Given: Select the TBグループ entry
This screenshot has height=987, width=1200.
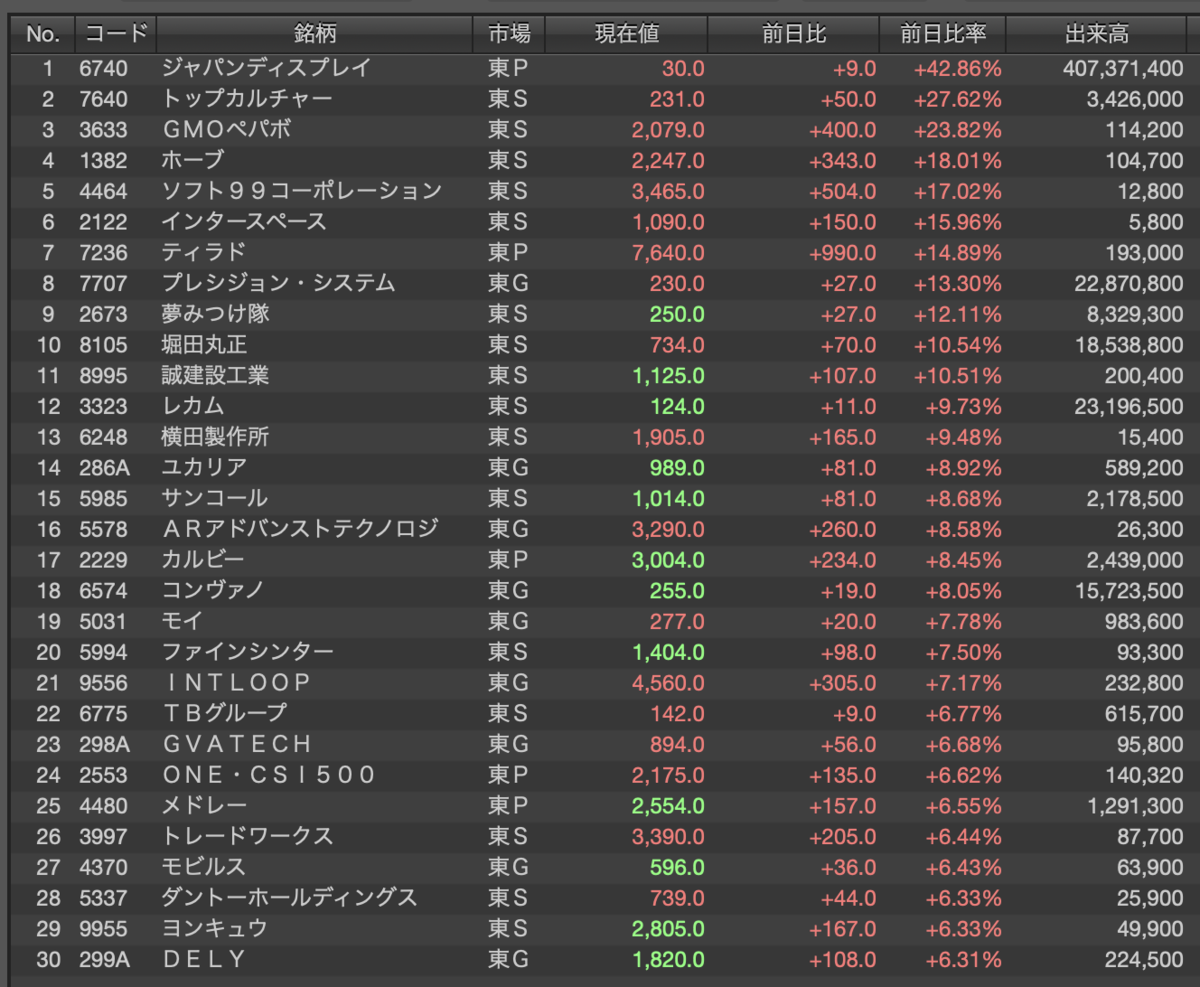Looking at the screenshot, I should [224, 713].
